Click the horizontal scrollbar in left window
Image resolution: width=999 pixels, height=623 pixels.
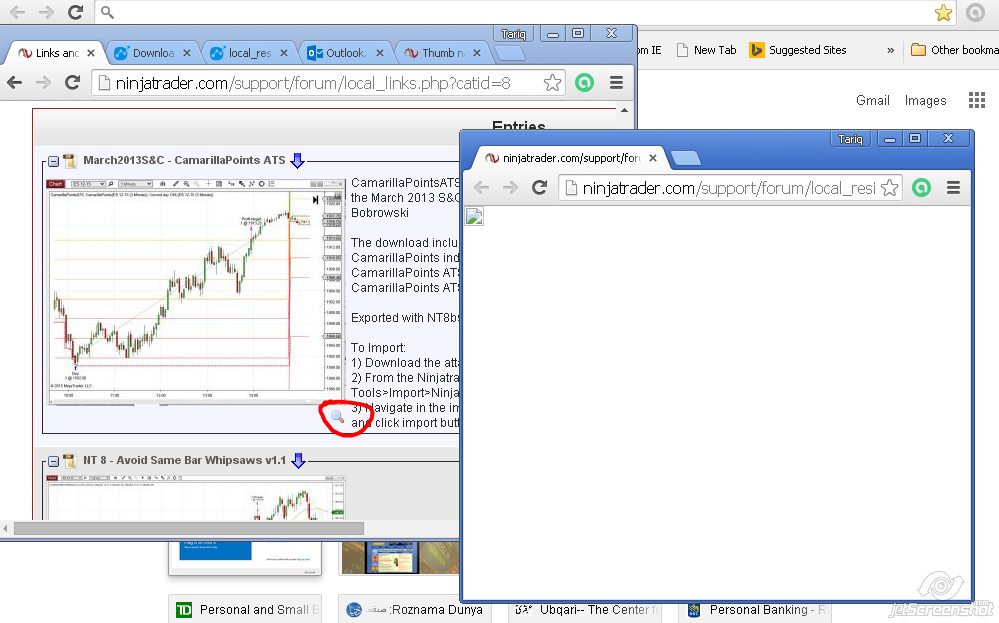coord(189,528)
